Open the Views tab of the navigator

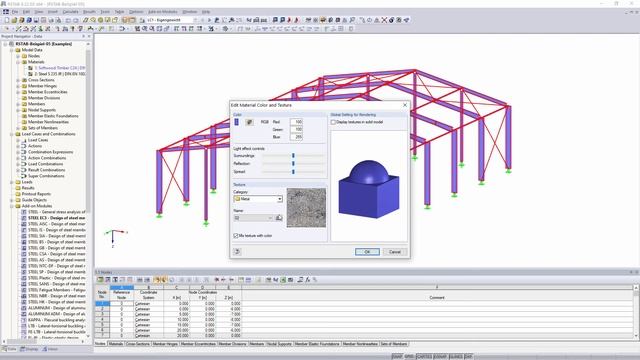tap(50, 349)
